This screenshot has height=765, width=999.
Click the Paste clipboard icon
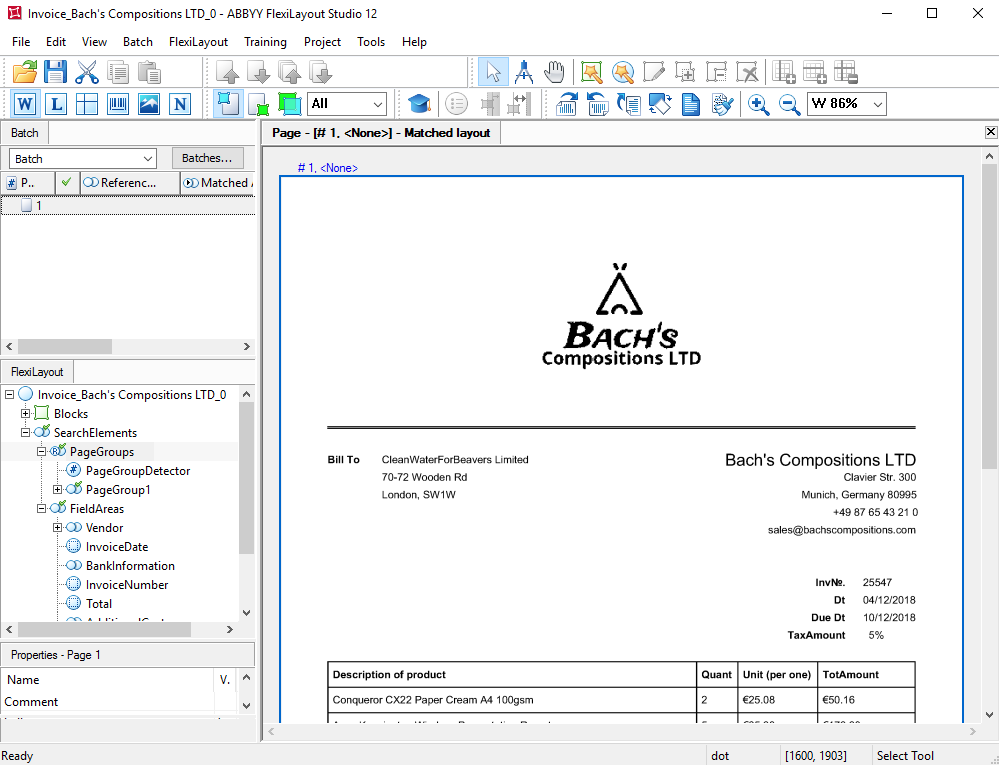tap(149, 73)
